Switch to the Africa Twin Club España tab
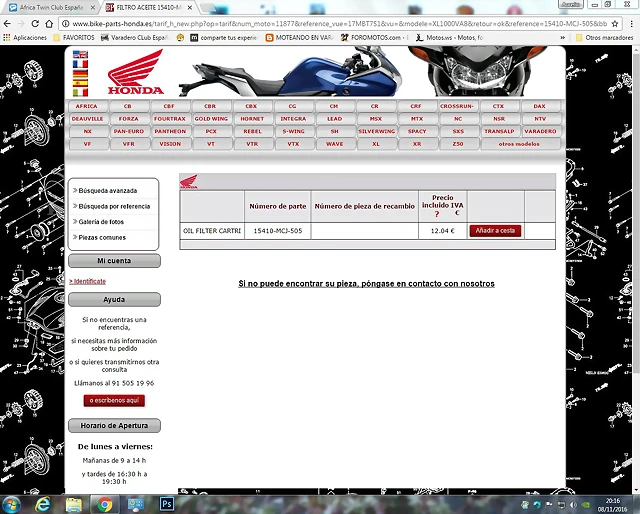 point(51,7)
